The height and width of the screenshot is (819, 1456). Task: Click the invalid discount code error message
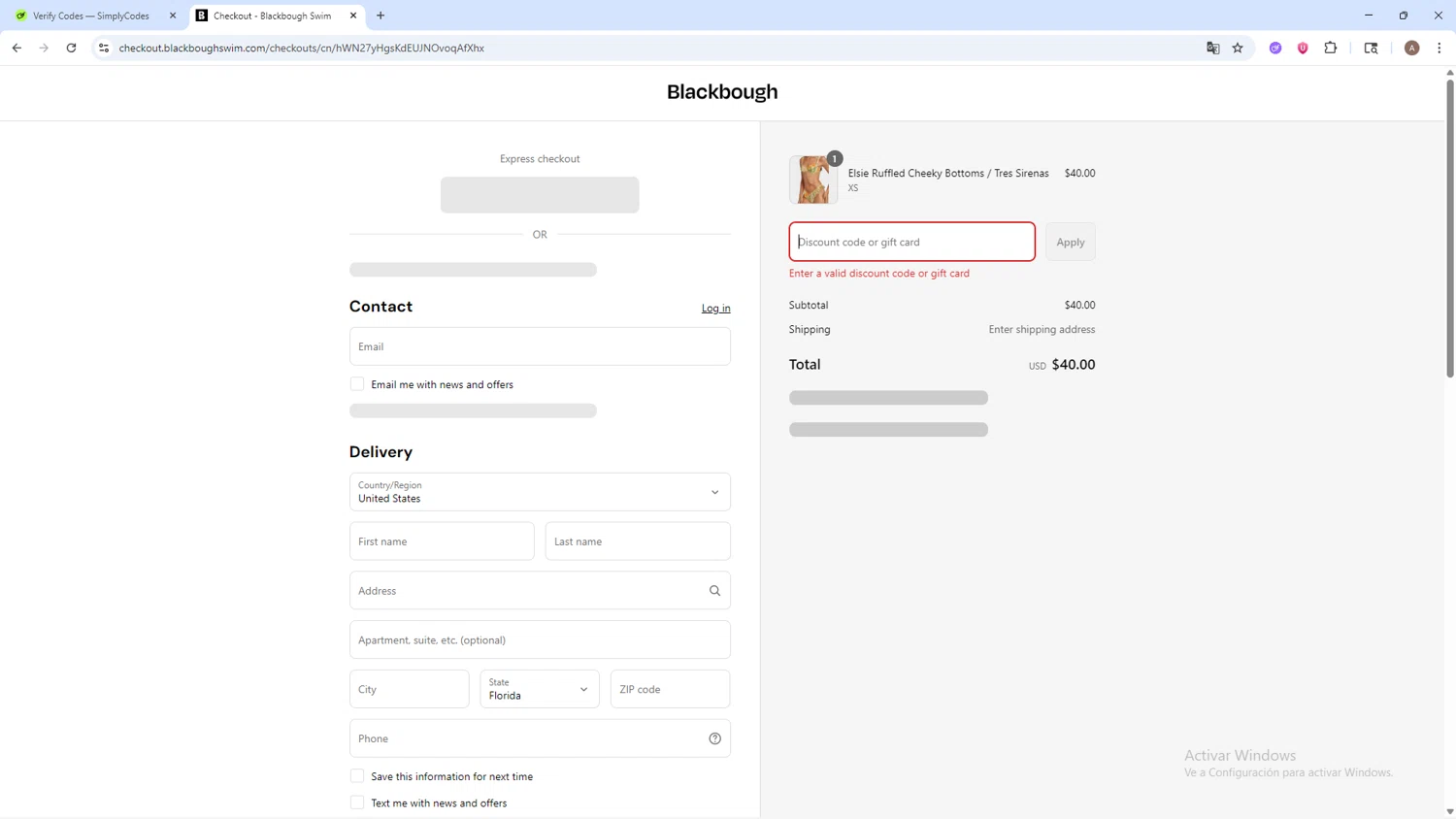point(879,274)
